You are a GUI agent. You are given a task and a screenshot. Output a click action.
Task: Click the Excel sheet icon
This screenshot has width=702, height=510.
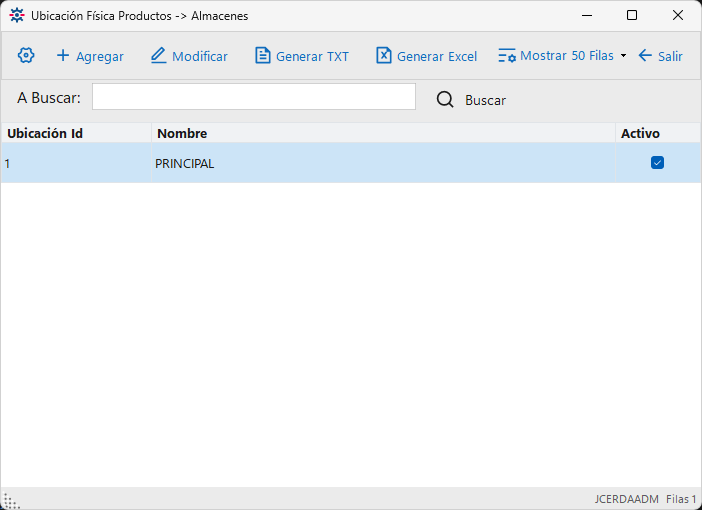pos(384,56)
